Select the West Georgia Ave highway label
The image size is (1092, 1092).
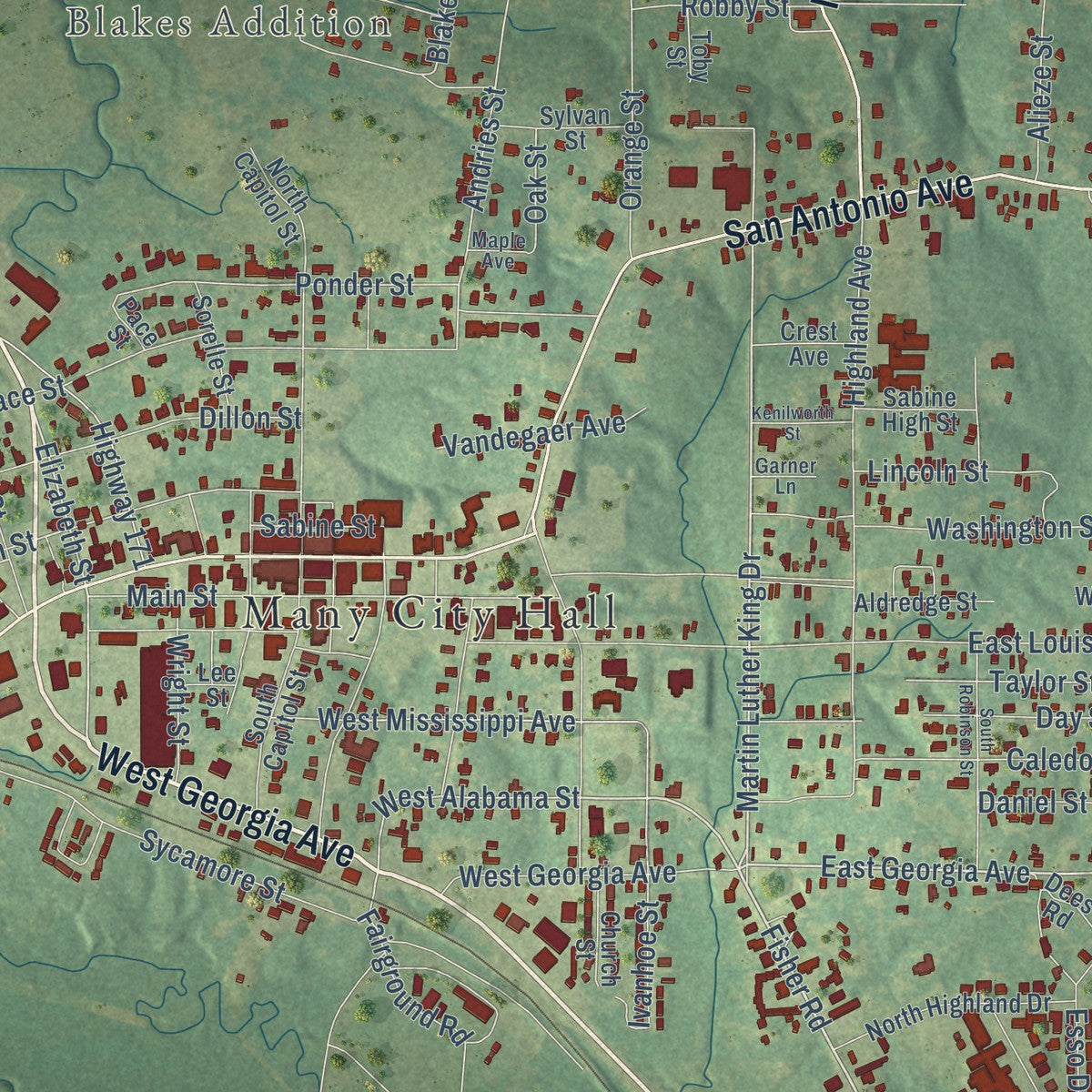pos(225,806)
